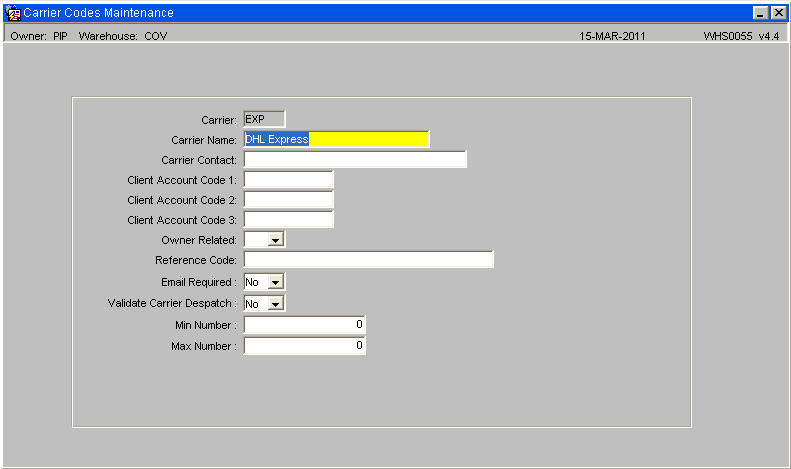Screen dimensions: 791x469
Task: Open the Owner Related dropdown
Action: [275, 240]
